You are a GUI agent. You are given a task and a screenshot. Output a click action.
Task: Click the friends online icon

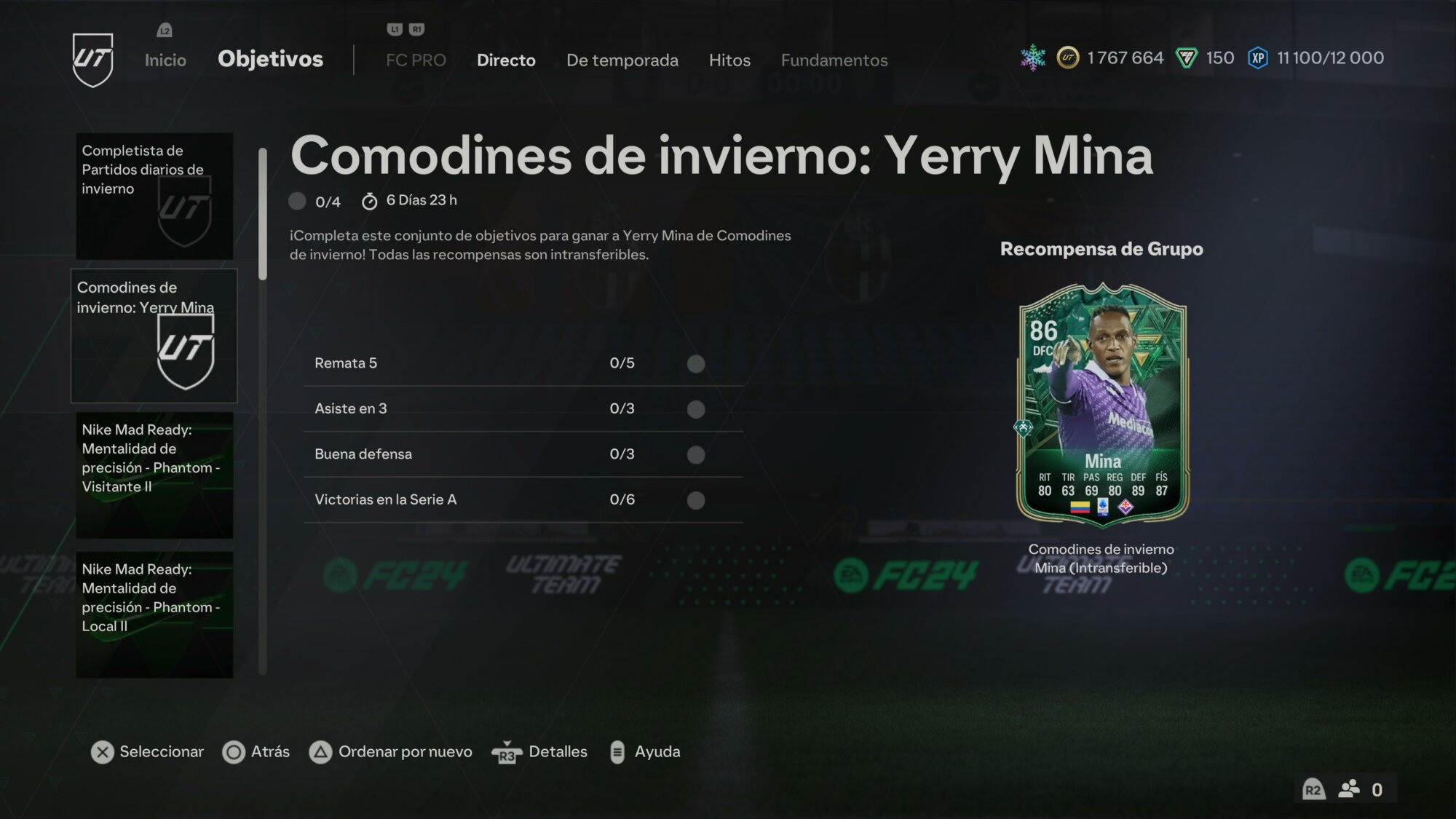point(1349,789)
